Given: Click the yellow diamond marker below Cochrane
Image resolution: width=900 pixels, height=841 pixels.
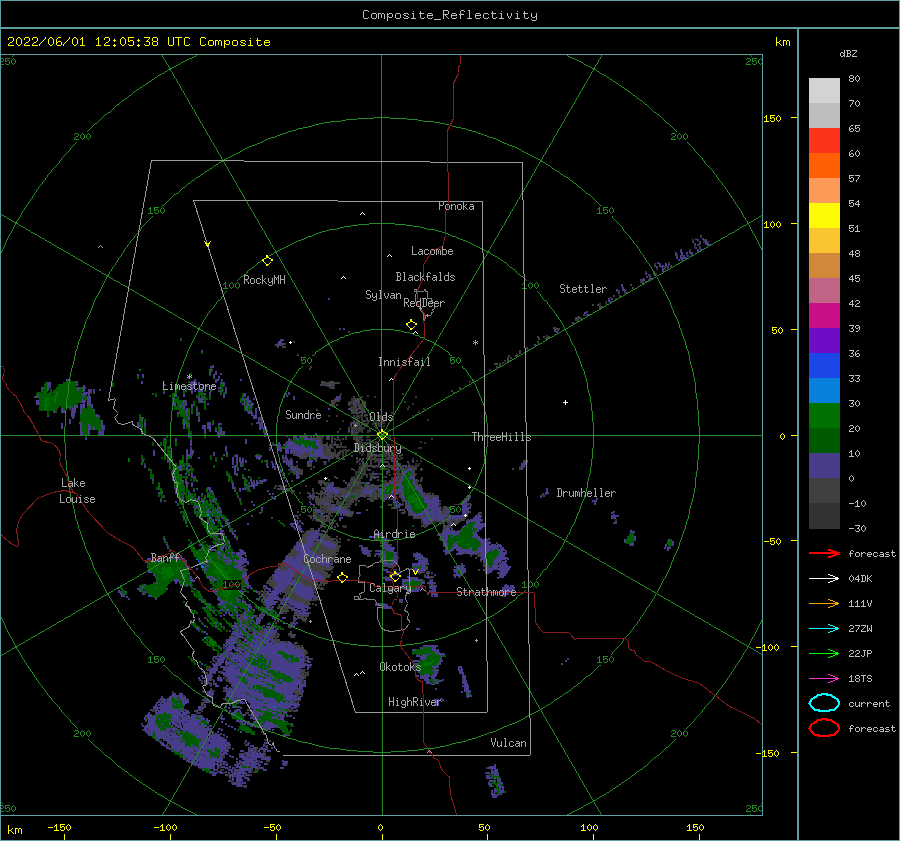Looking at the screenshot, I should [x=343, y=578].
